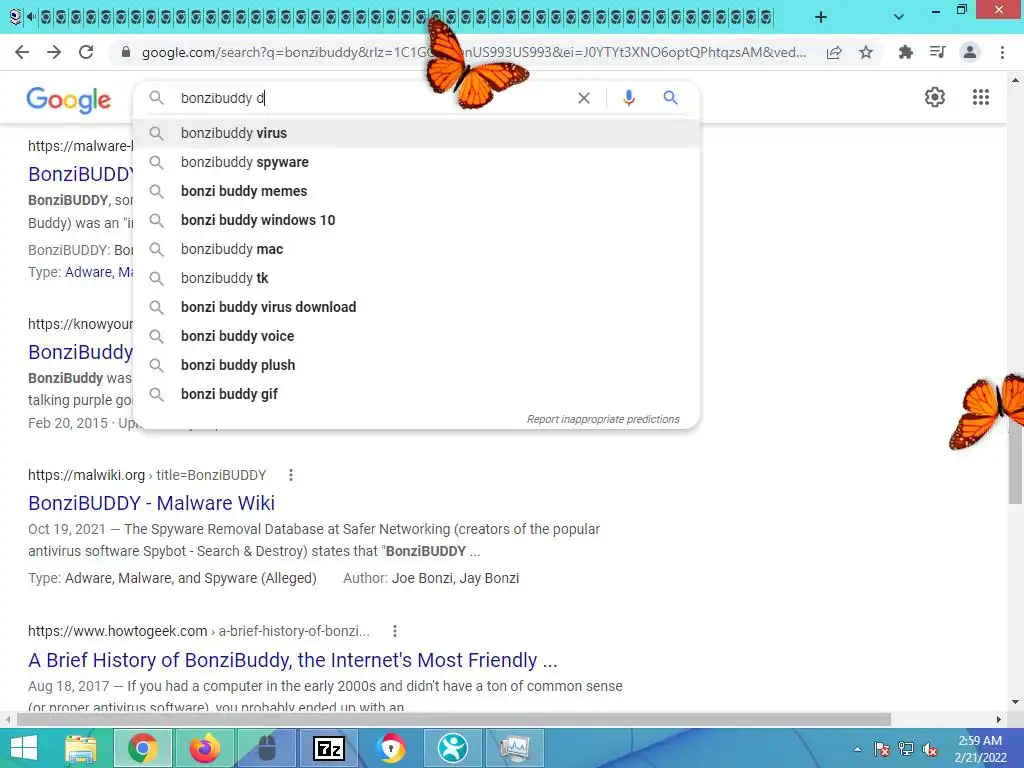Click the malwiki.org URL breadcrumb
The width and height of the screenshot is (1024, 768).
pos(147,475)
